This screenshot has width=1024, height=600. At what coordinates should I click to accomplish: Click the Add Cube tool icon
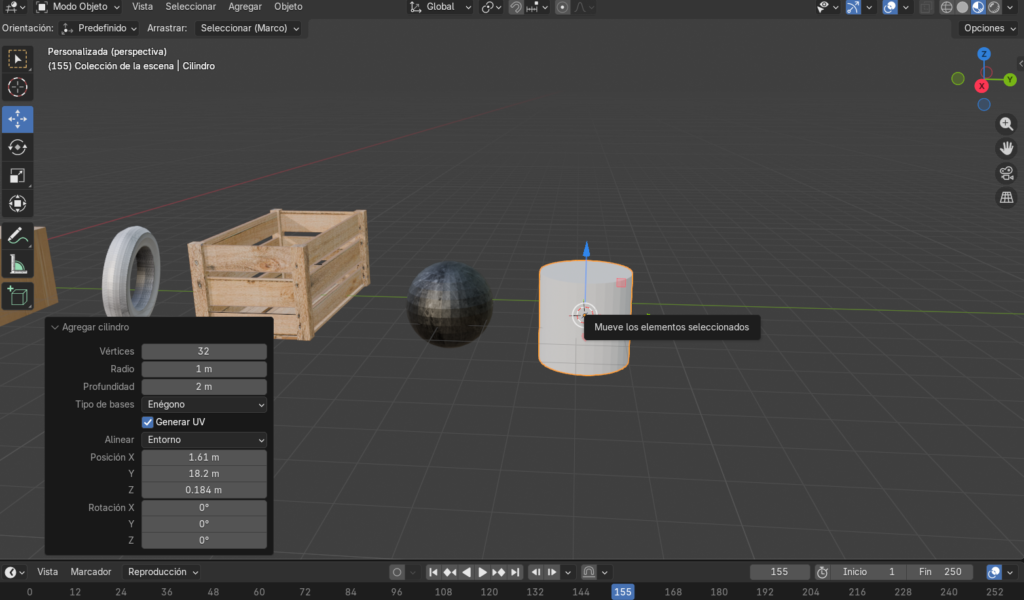click(x=17, y=295)
